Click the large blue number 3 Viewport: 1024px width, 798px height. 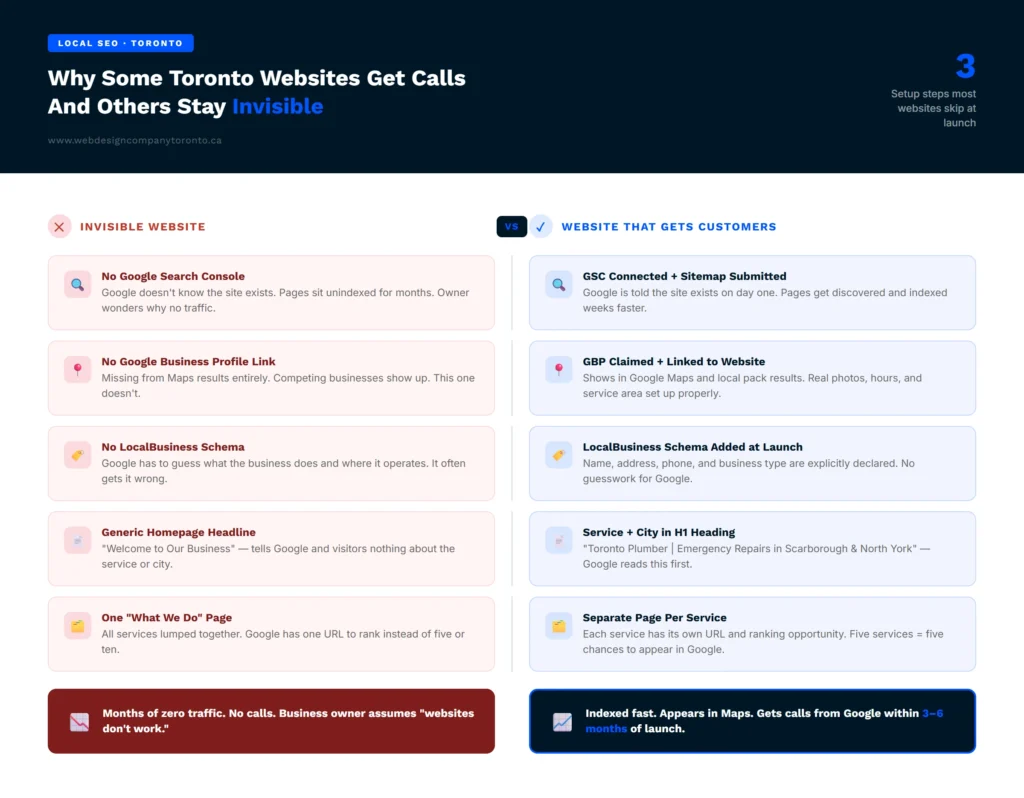tap(965, 66)
